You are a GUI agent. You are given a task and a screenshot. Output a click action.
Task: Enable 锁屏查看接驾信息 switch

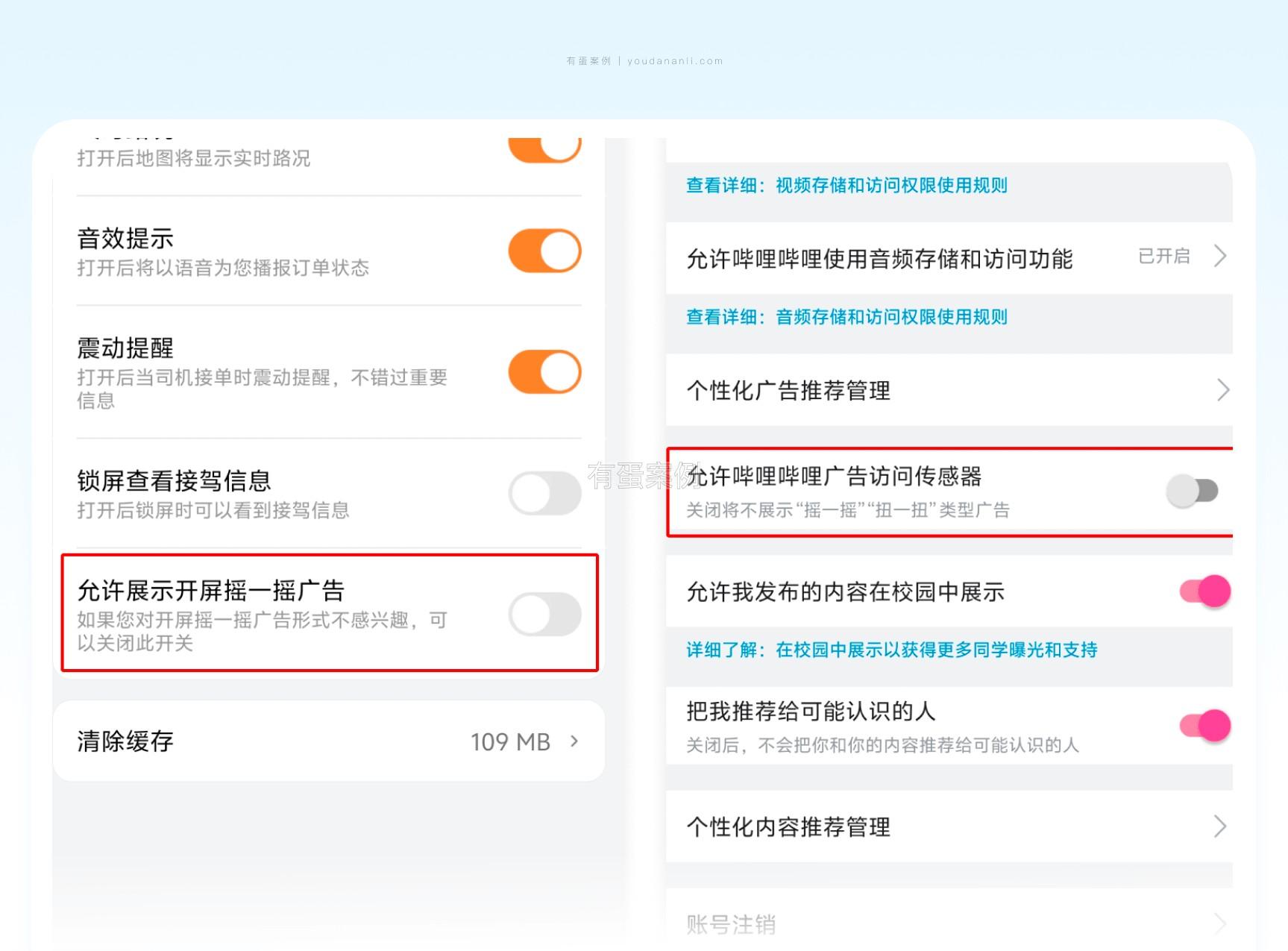(544, 493)
